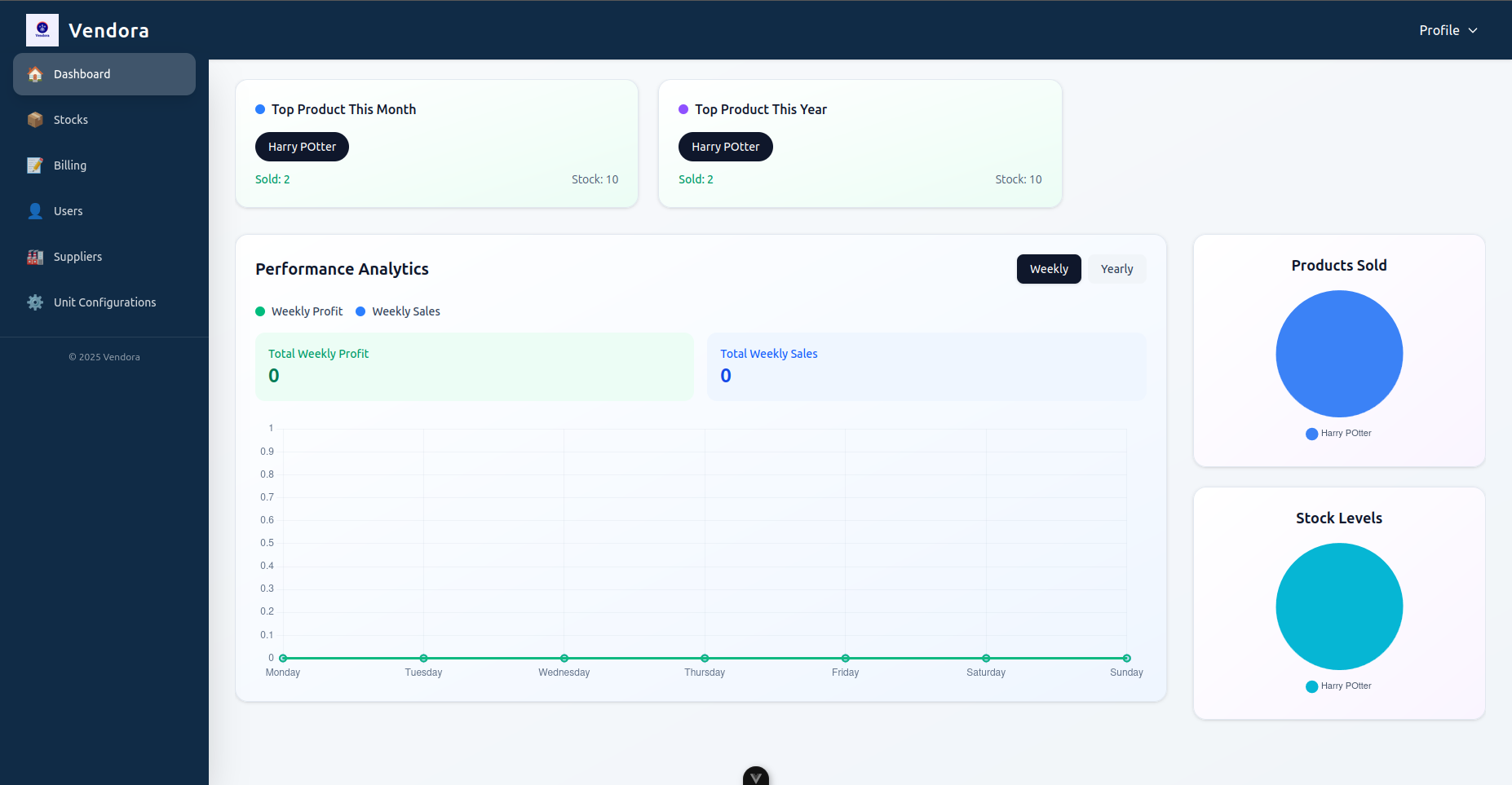Click the blue dot beside Top Product This Month
This screenshot has height=785, width=1512.
tap(260, 109)
